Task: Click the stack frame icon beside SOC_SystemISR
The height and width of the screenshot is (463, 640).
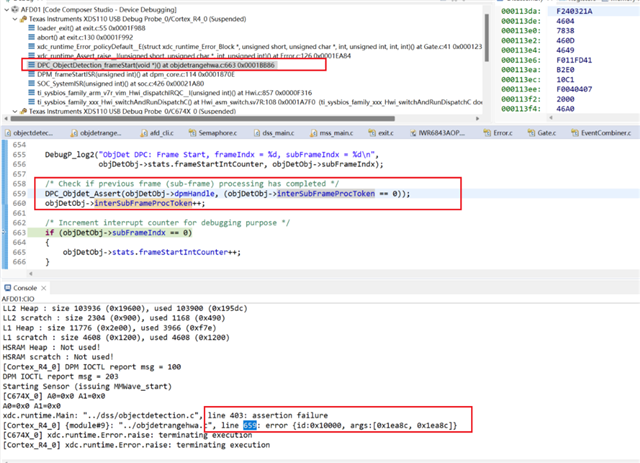Action: (31, 83)
